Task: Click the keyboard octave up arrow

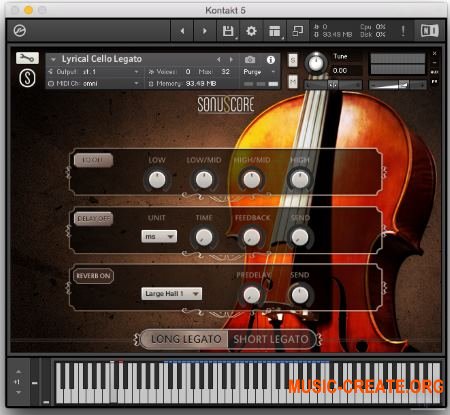Action: coord(18,371)
